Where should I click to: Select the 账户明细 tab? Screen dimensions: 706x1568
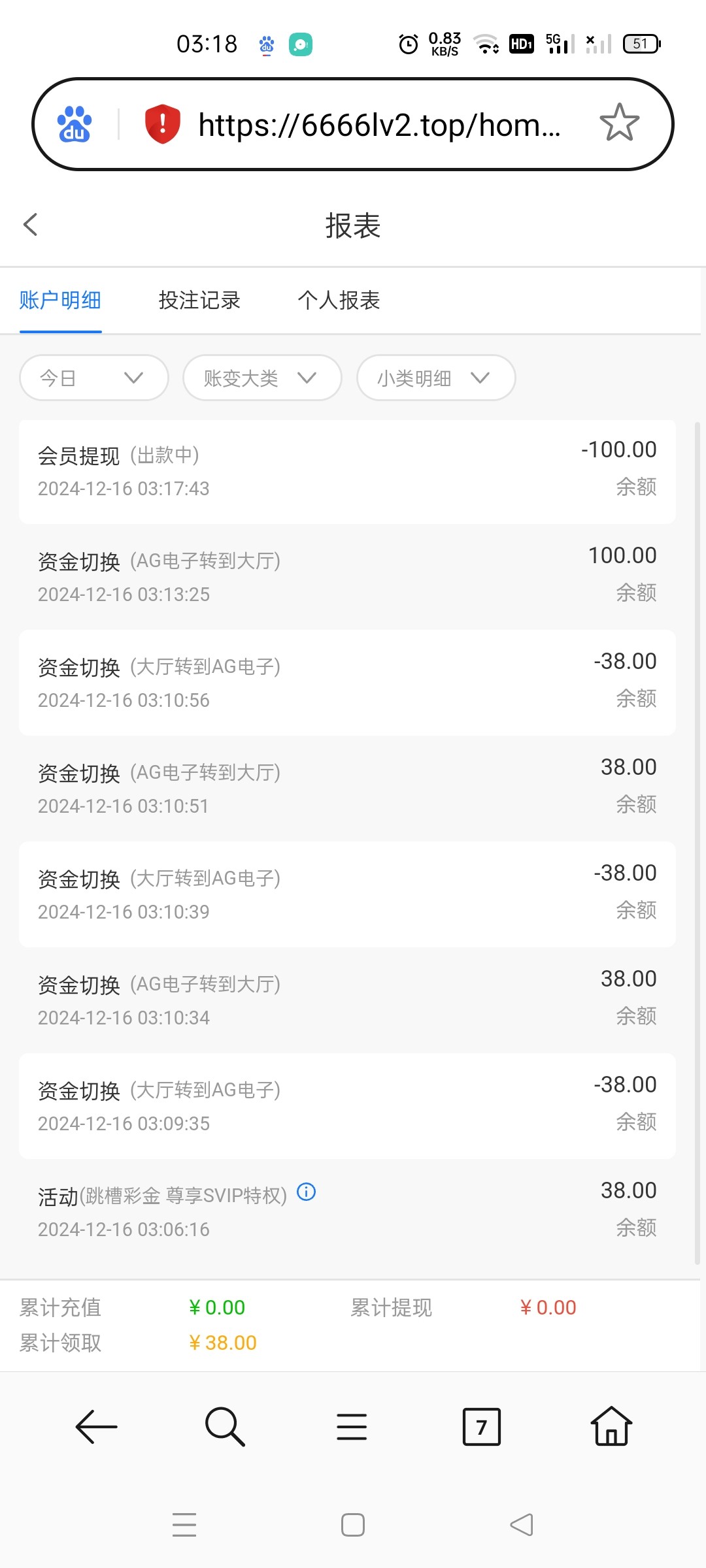tap(60, 301)
